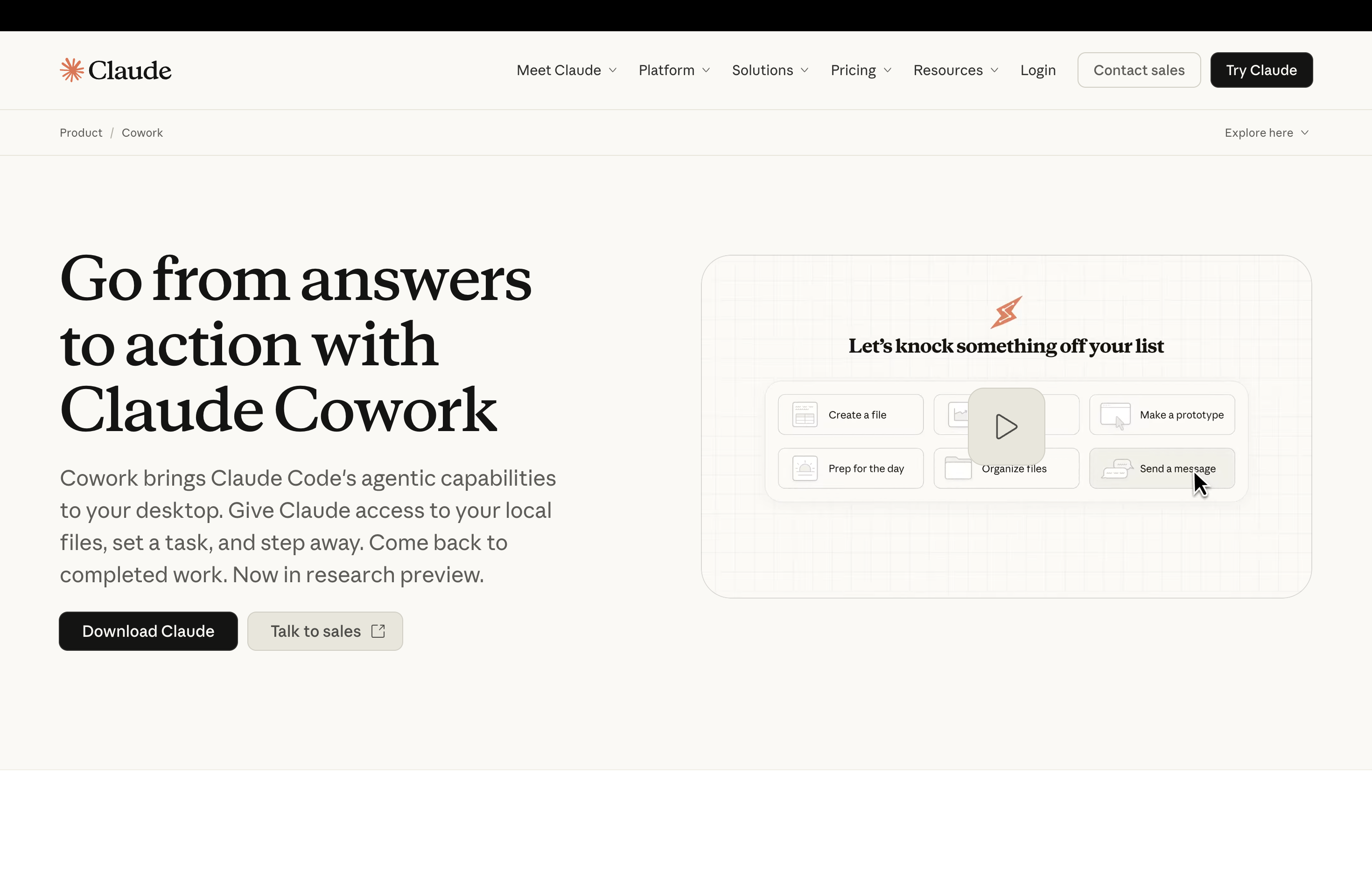The width and height of the screenshot is (1372, 892).
Task: Open the Platform menu
Action: click(674, 70)
